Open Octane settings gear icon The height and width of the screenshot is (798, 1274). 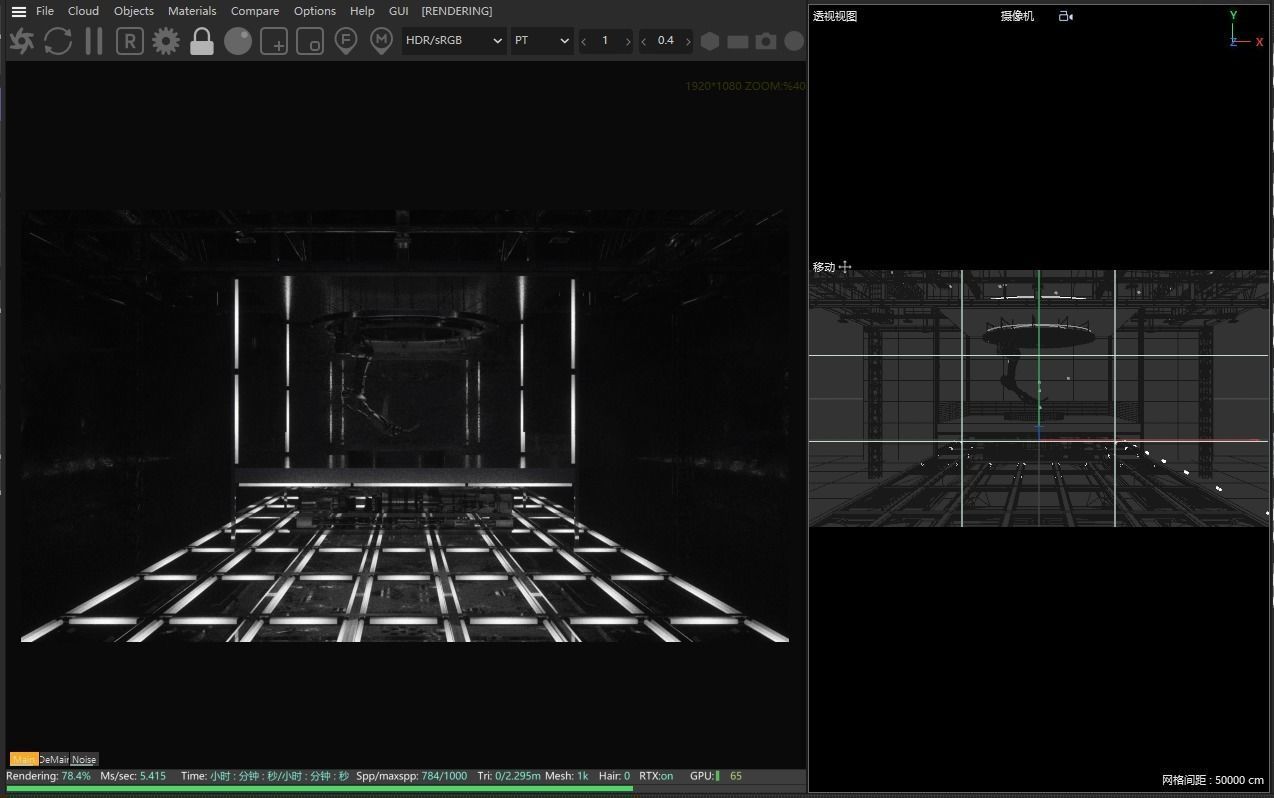pos(166,41)
